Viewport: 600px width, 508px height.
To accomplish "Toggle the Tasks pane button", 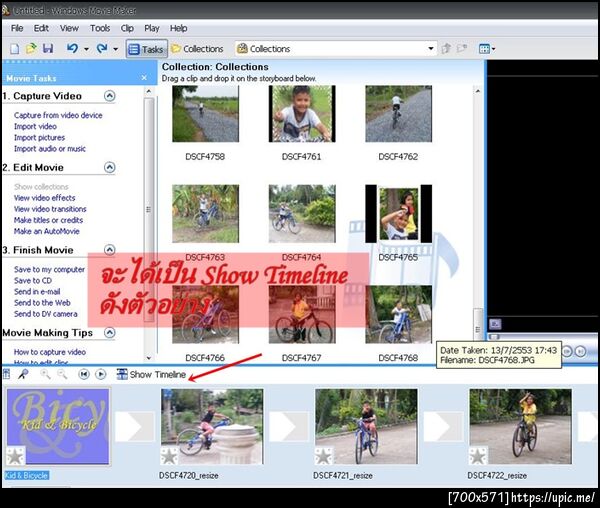I will tap(147, 49).
